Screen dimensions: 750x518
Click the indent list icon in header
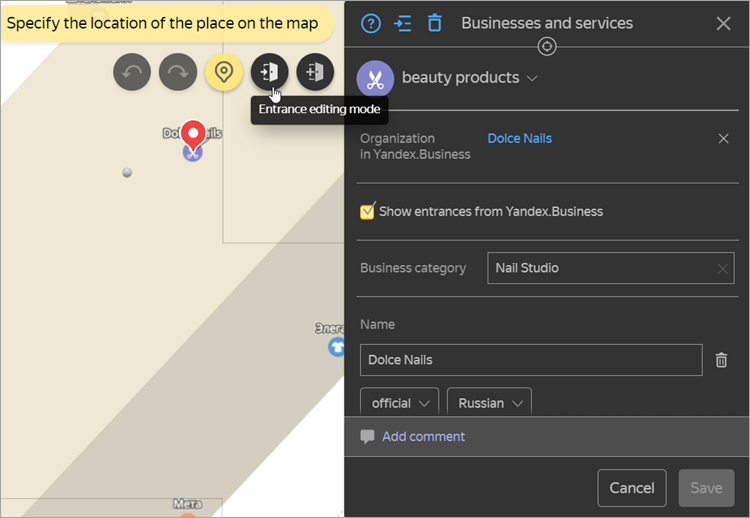[x=402, y=23]
